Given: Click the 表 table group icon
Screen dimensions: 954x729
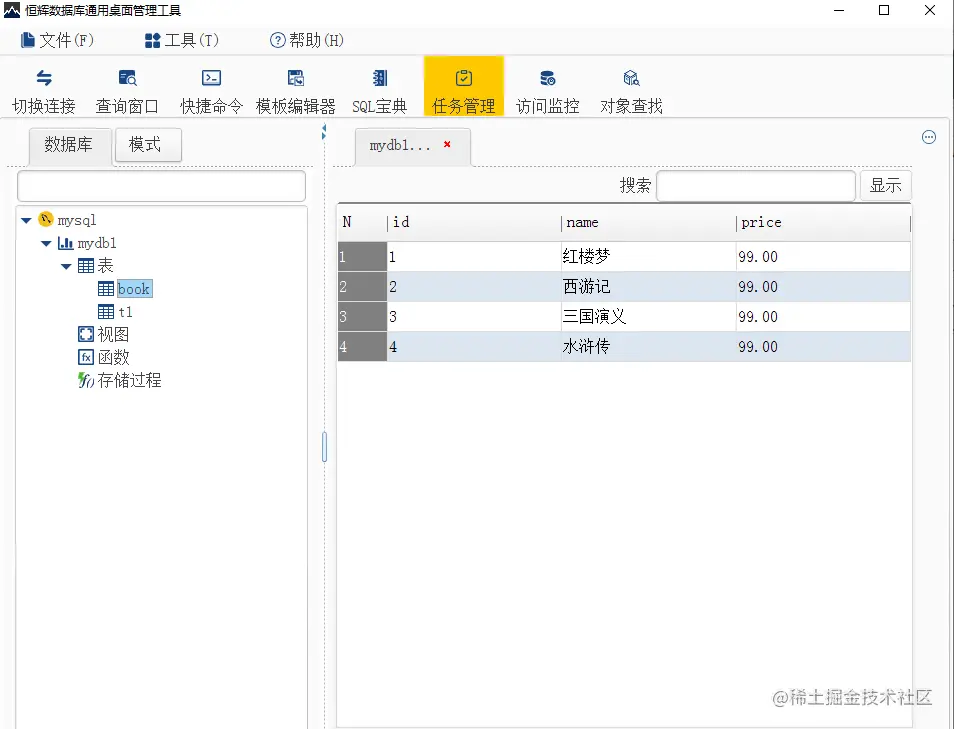Looking at the screenshot, I should tap(86, 266).
